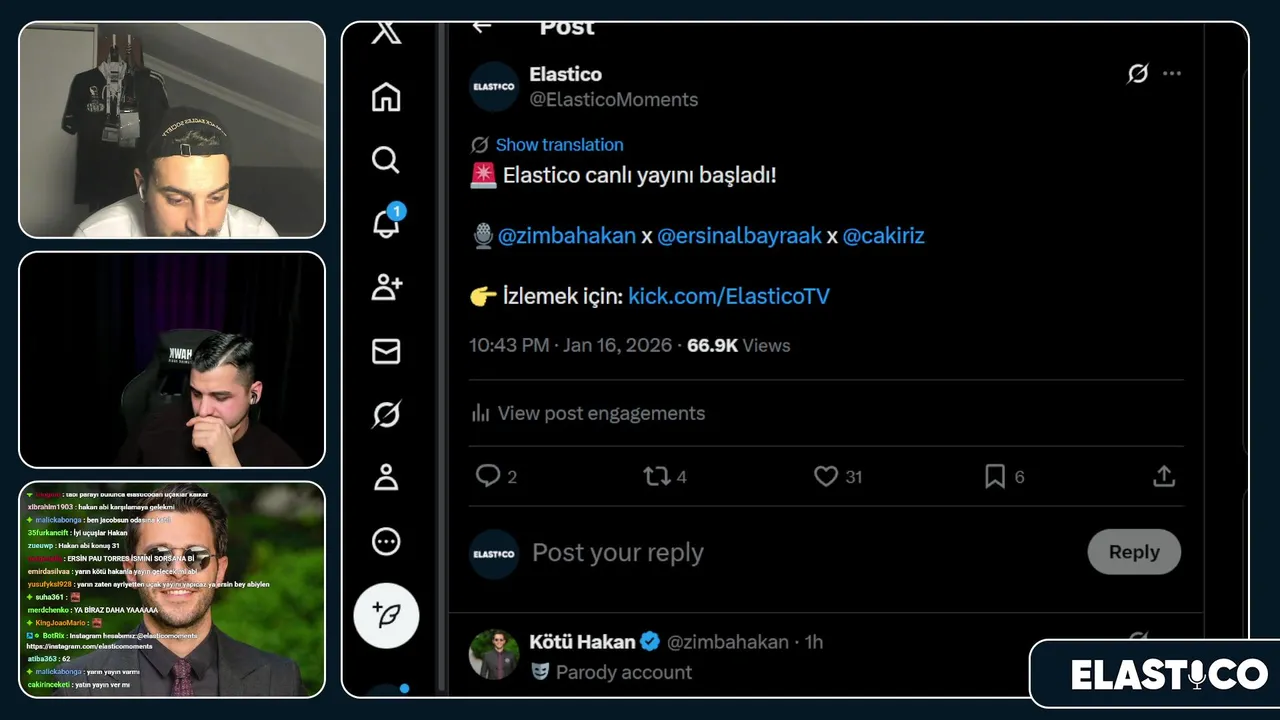The height and width of the screenshot is (720, 1280).
Task: Go back using the Post arrow
Action: [482, 27]
